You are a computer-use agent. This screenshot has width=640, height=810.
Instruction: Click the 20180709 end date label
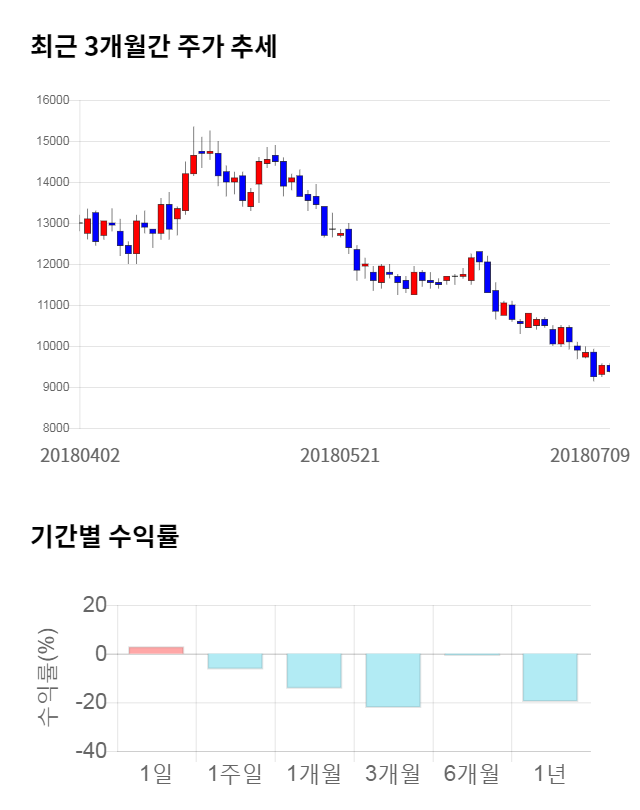click(x=589, y=455)
